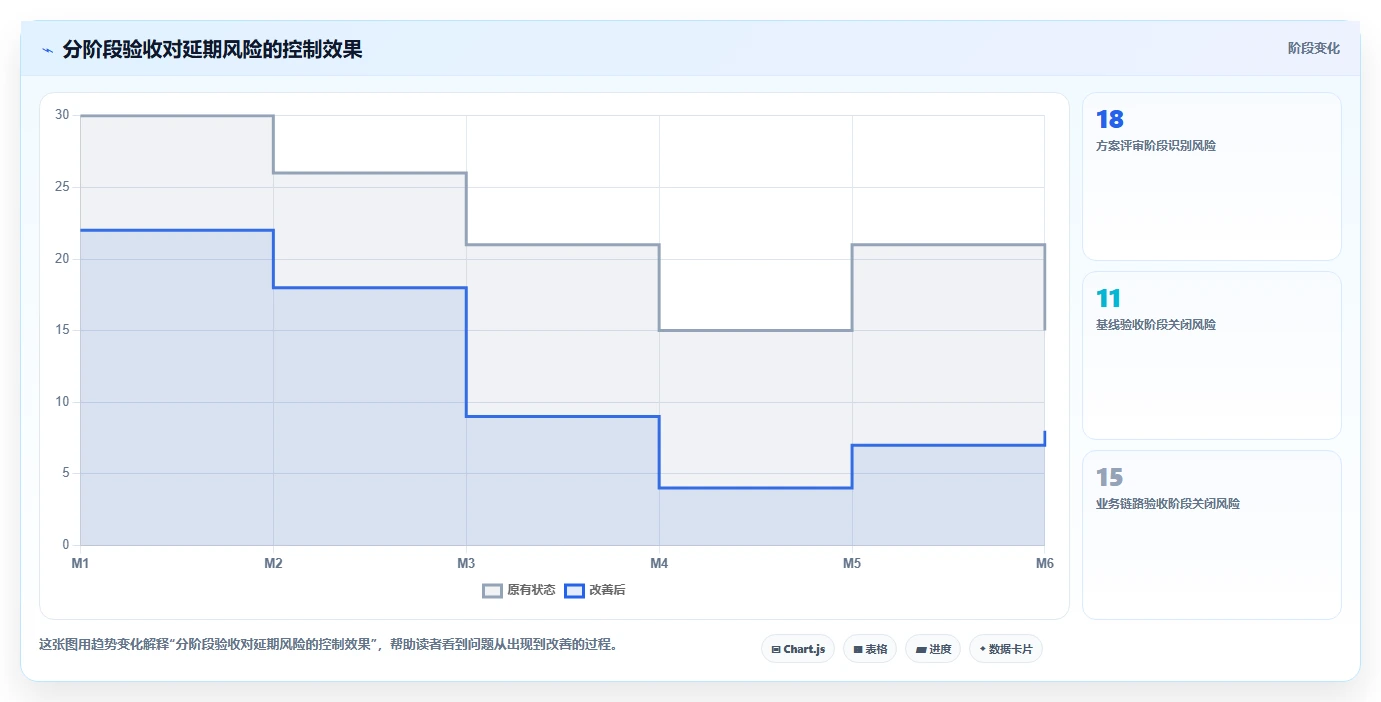Click the M4 axis label
The height and width of the screenshot is (702, 1381).
(659, 563)
